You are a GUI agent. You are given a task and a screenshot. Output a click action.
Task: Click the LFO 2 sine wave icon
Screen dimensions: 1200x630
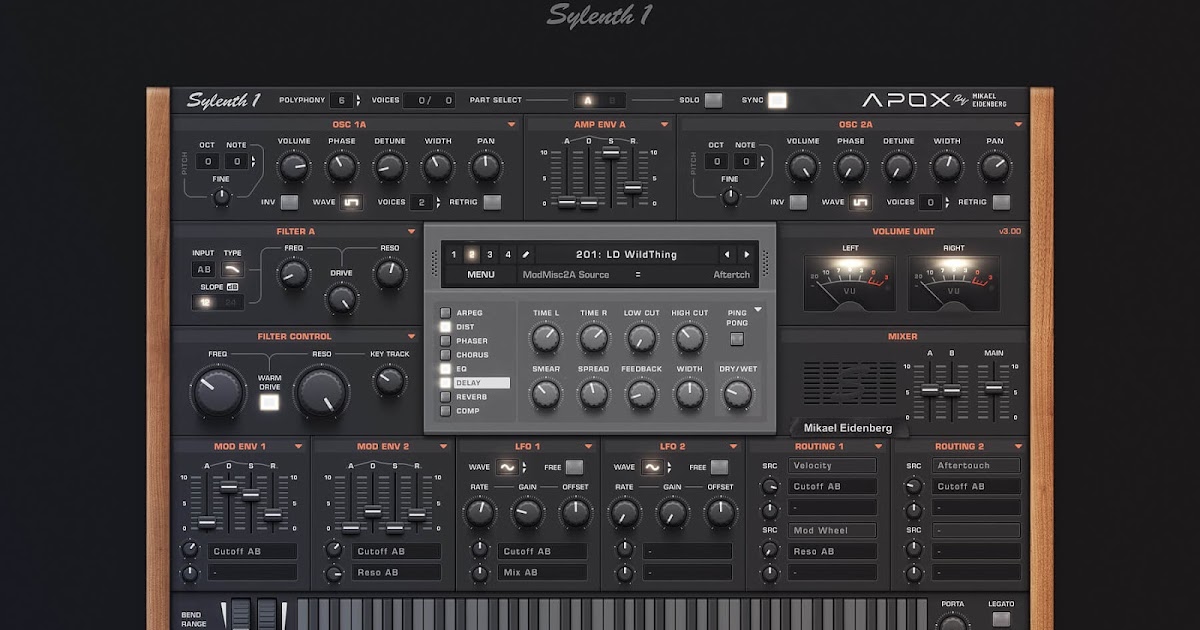coord(652,467)
